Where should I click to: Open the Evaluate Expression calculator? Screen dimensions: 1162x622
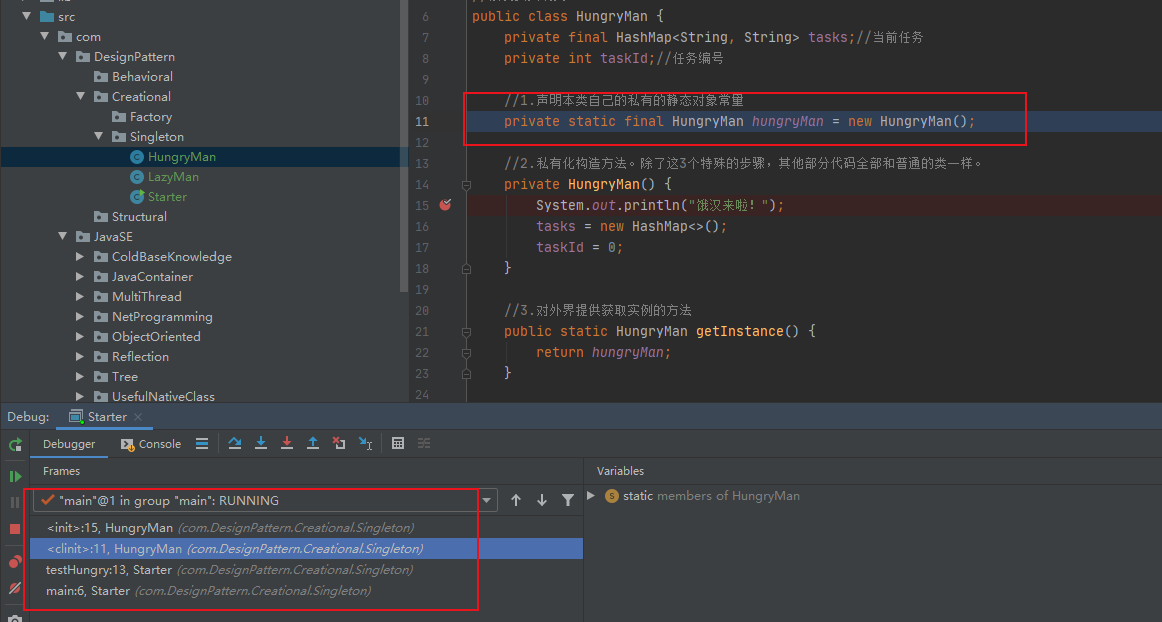398,443
